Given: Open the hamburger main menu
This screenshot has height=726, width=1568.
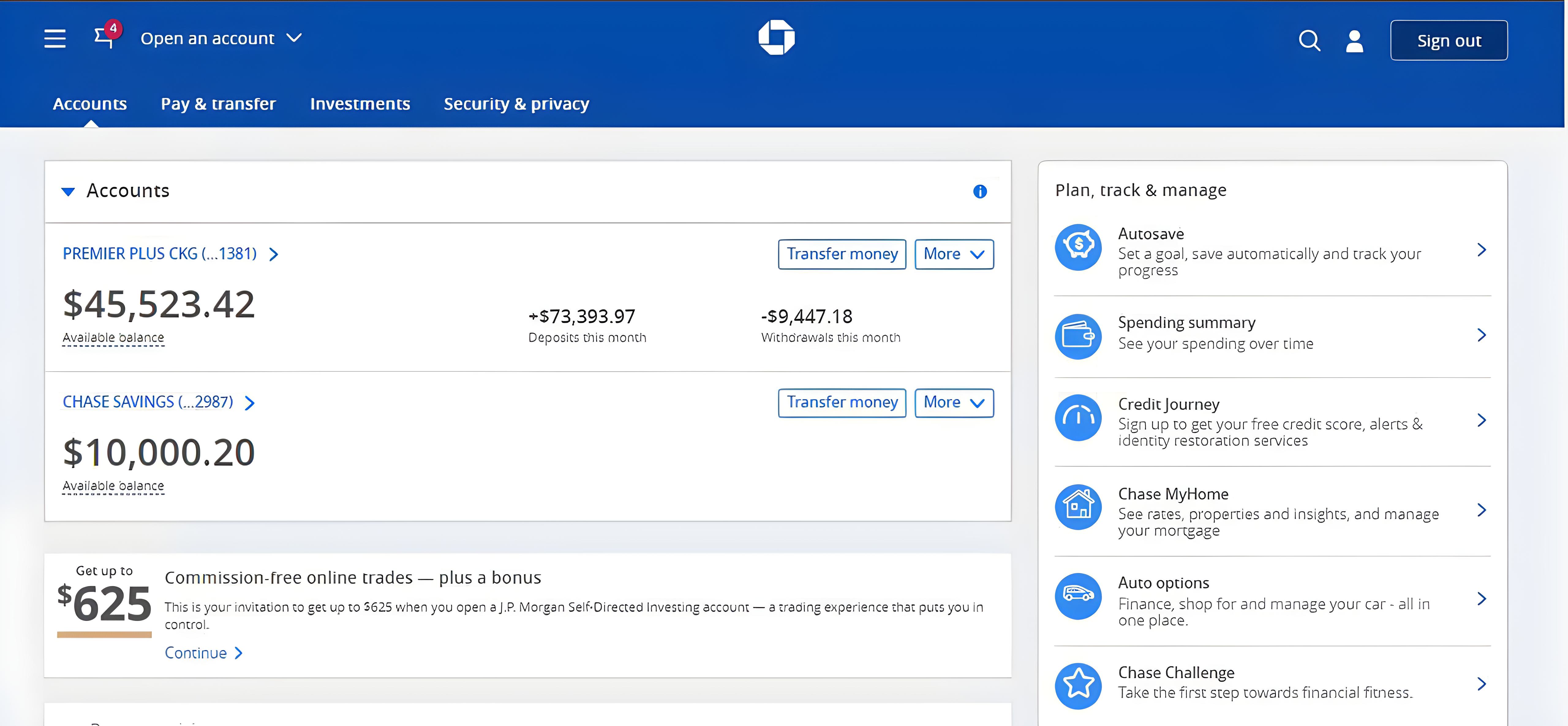Looking at the screenshot, I should tap(55, 38).
